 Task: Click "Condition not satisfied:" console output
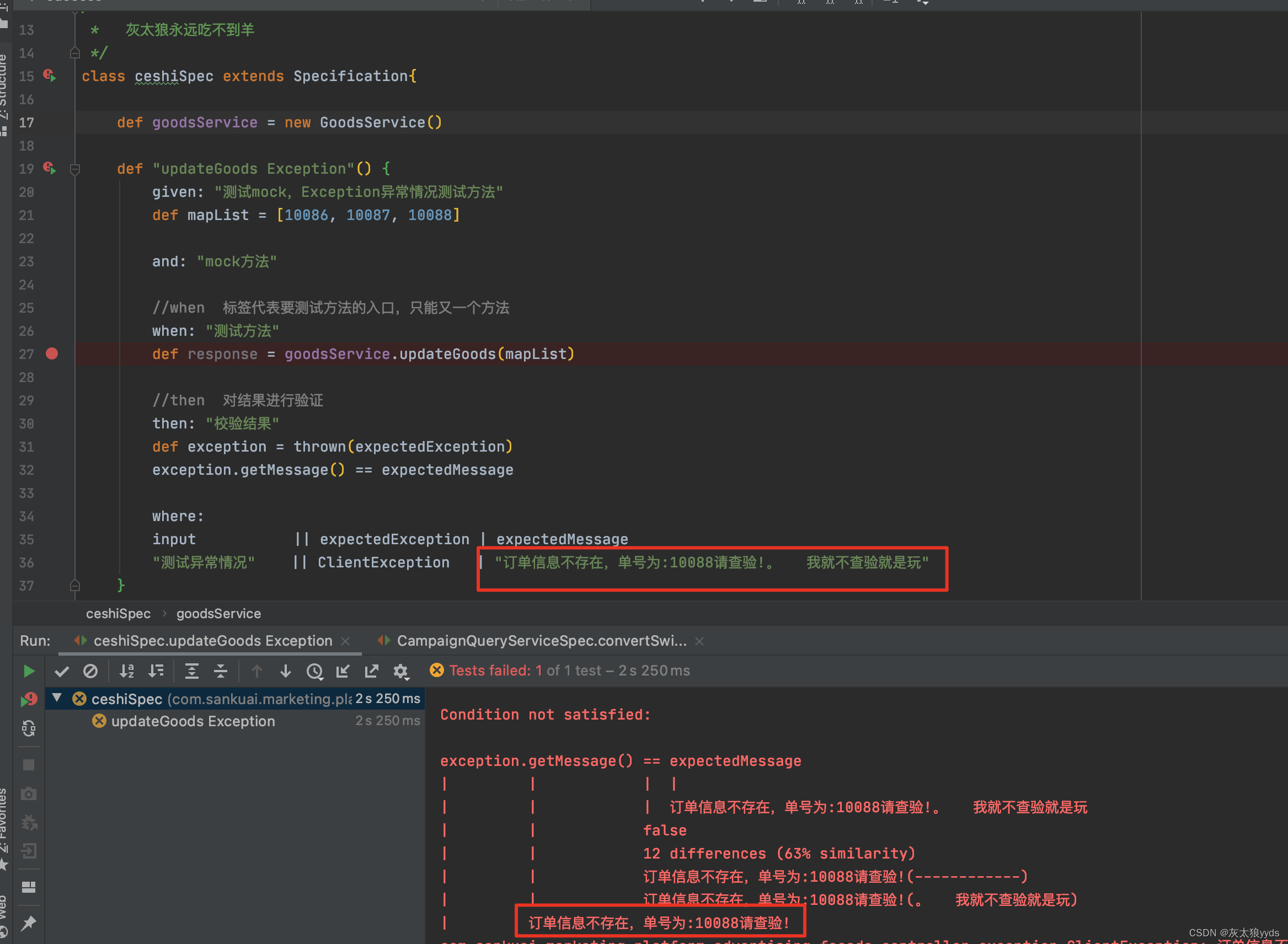[x=546, y=714]
